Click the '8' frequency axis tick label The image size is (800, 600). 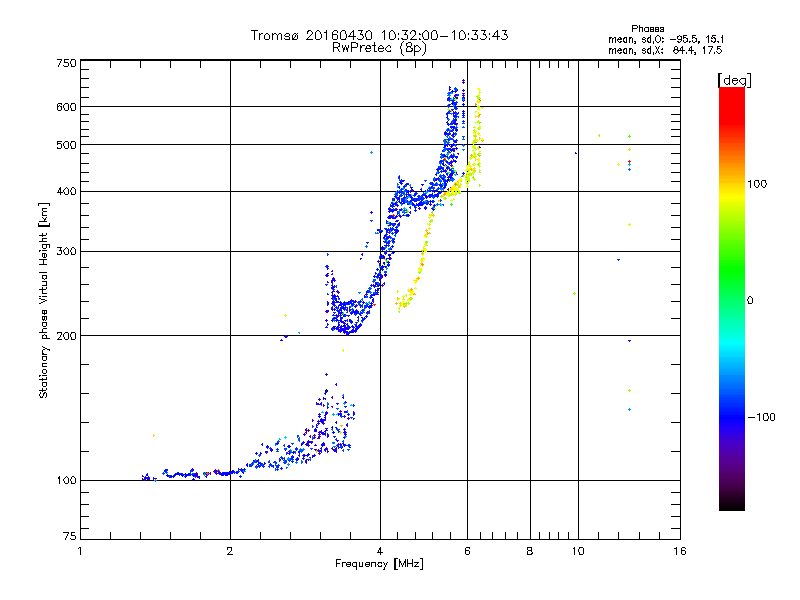[x=530, y=551]
